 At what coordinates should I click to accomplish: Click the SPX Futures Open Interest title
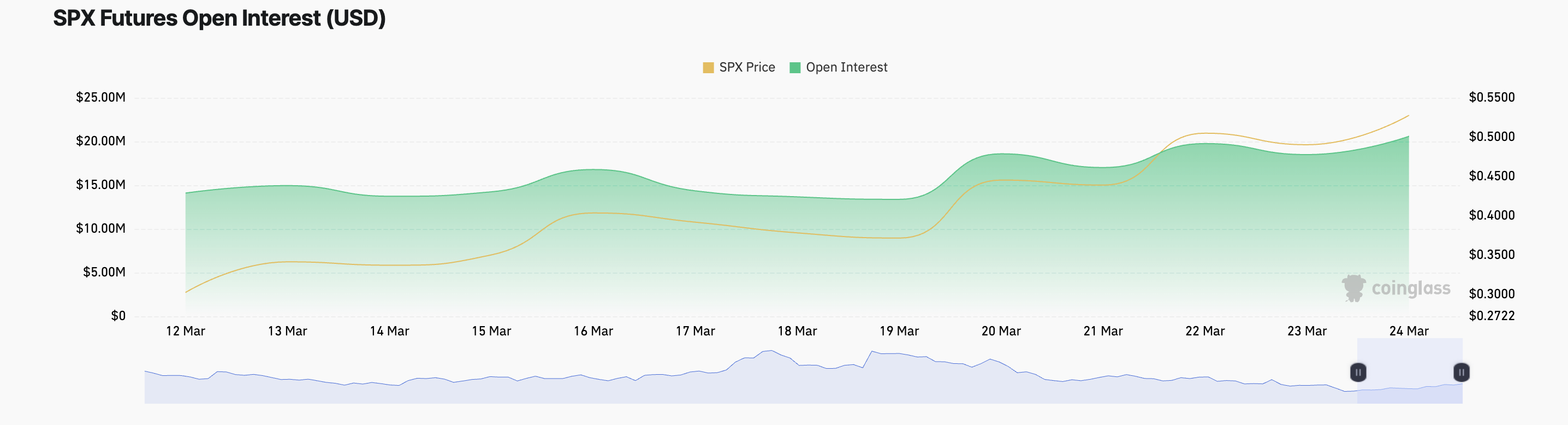click(219, 18)
